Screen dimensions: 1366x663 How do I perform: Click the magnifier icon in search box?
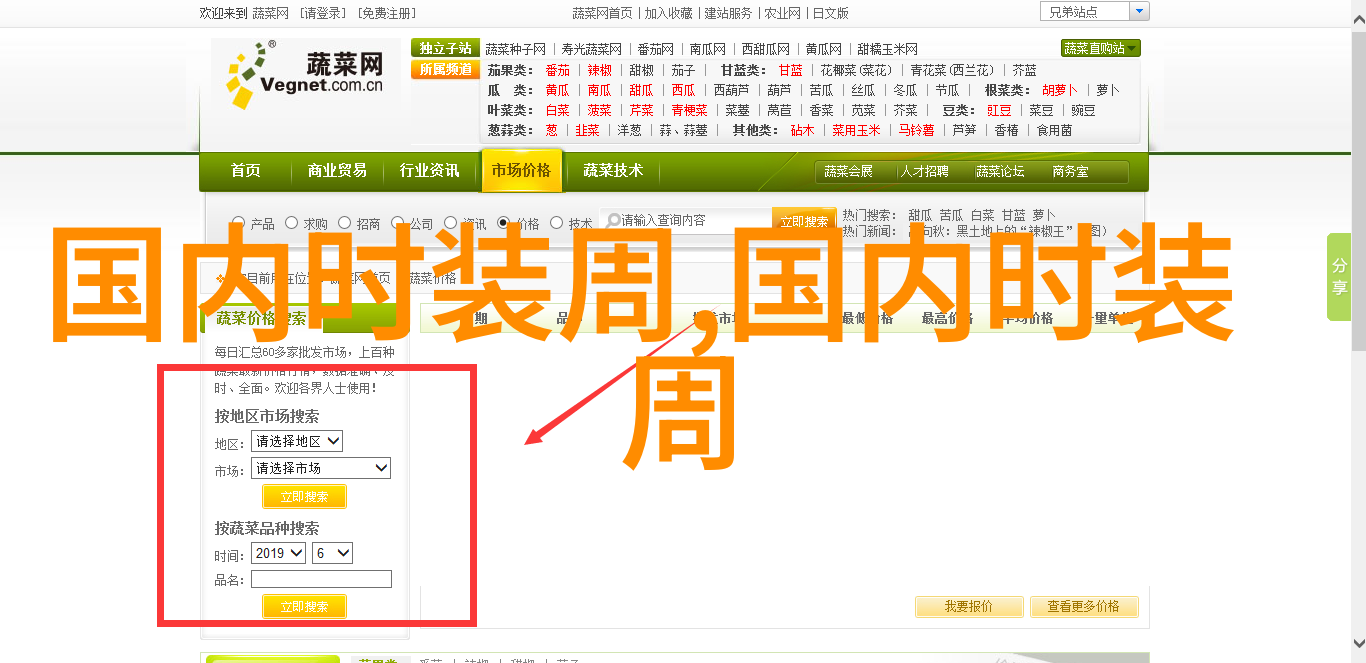pyautogui.click(x=611, y=220)
